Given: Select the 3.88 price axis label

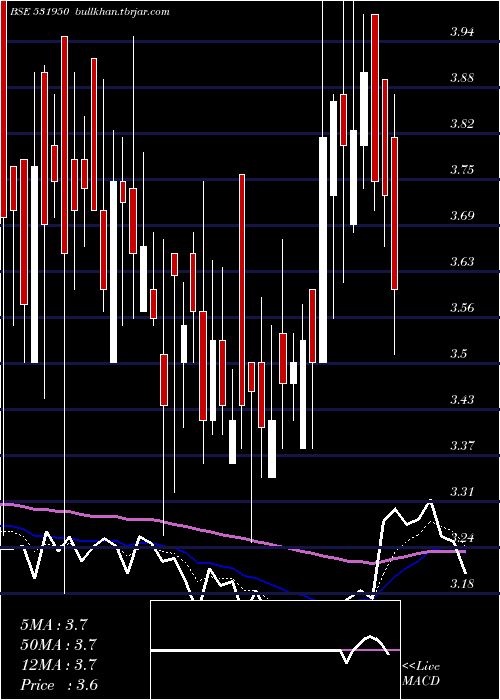Looking at the screenshot, I should click(461, 78).
